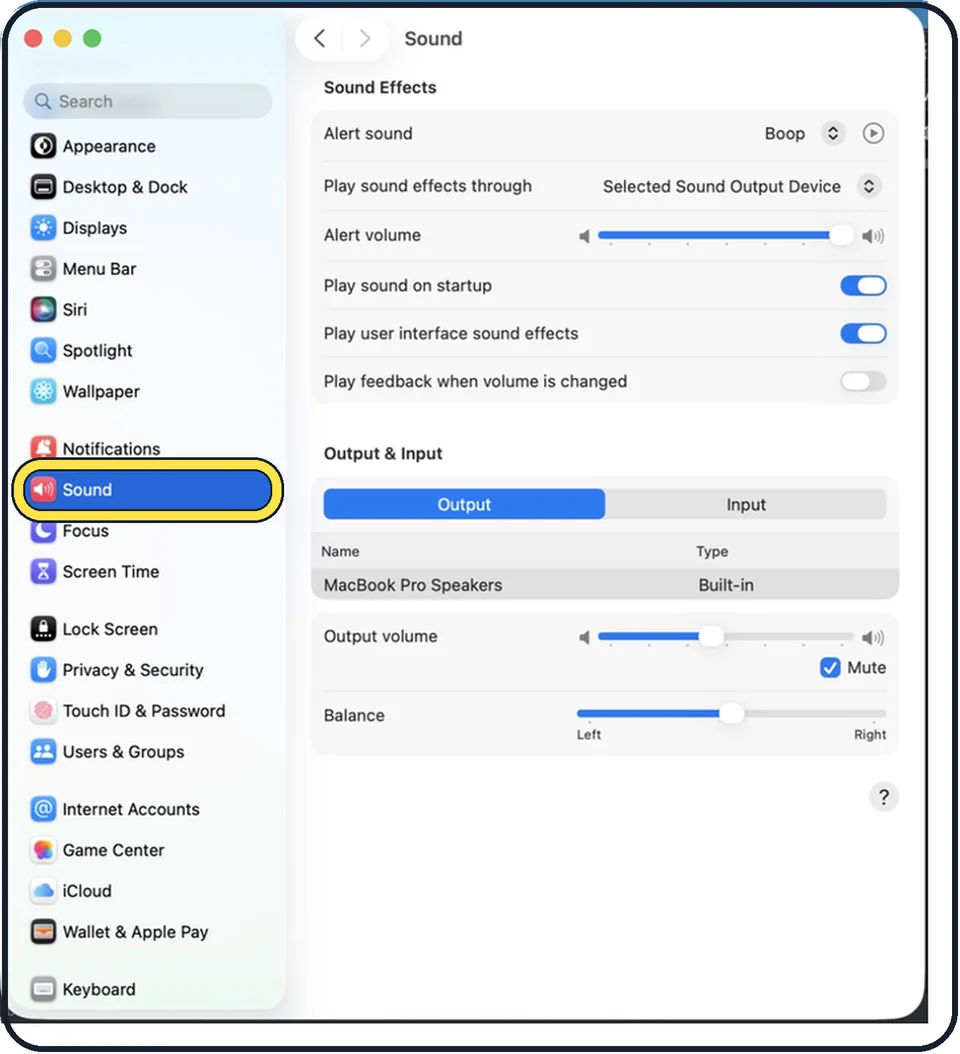This screenshot has height=1054, width=960.
Task: Turn off Play user interface sound effects
Action: click(x=863, y=333)
